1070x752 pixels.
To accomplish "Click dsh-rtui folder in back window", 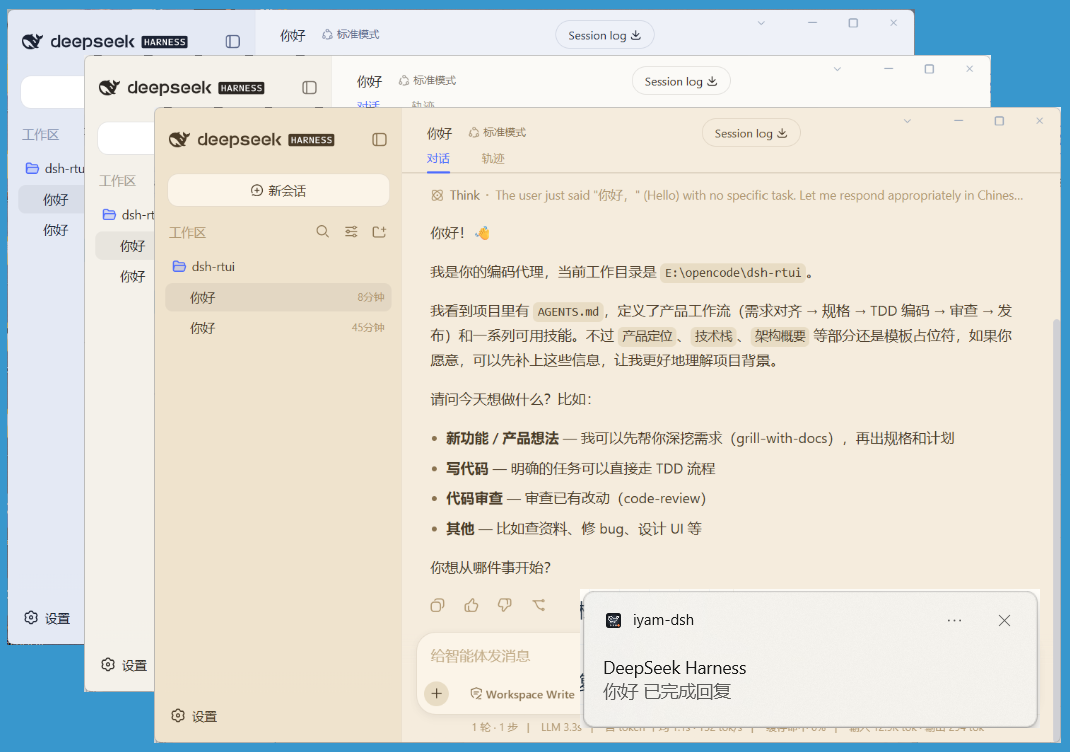I will 55,168.
